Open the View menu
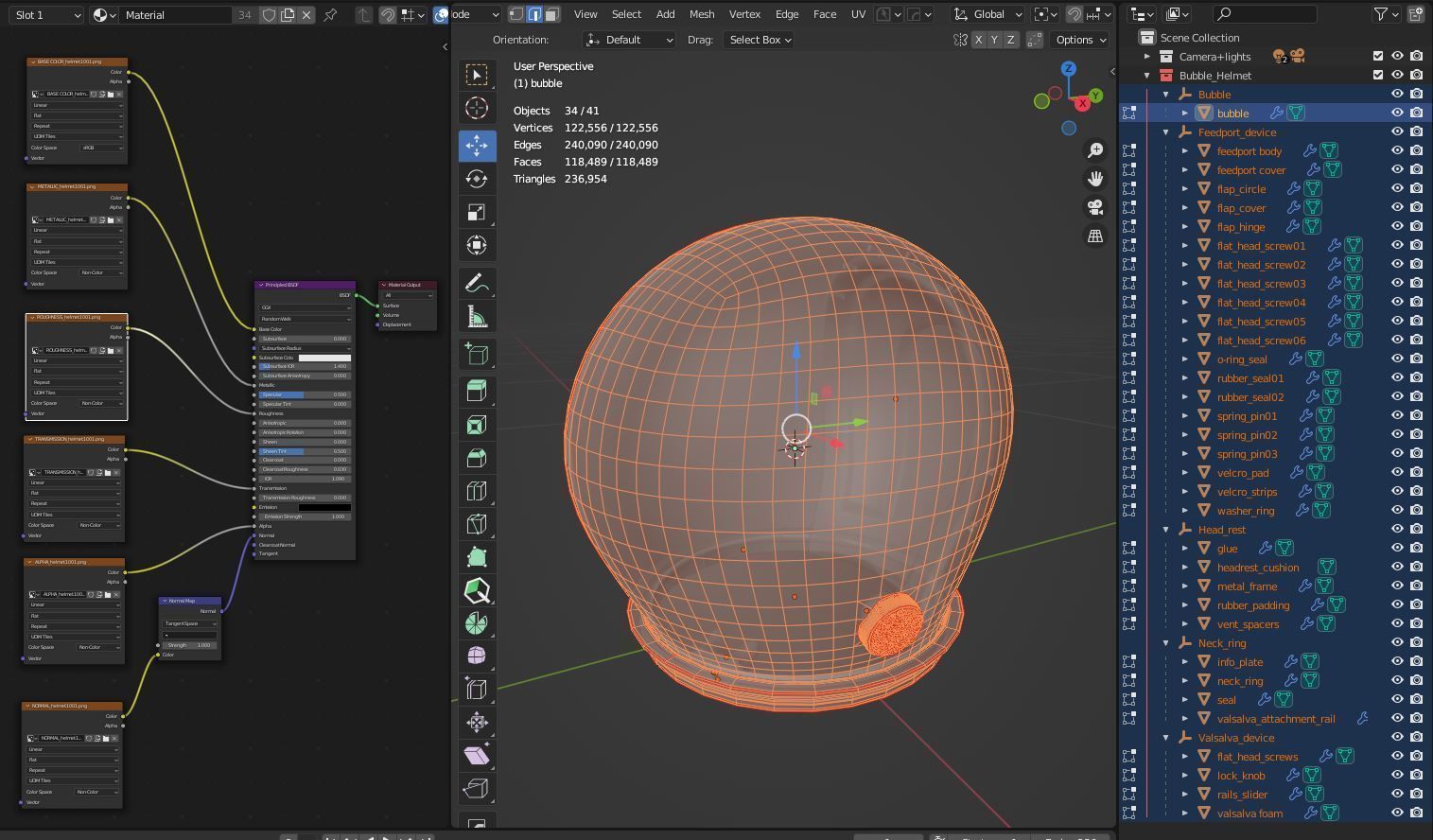 coord(585,14)
